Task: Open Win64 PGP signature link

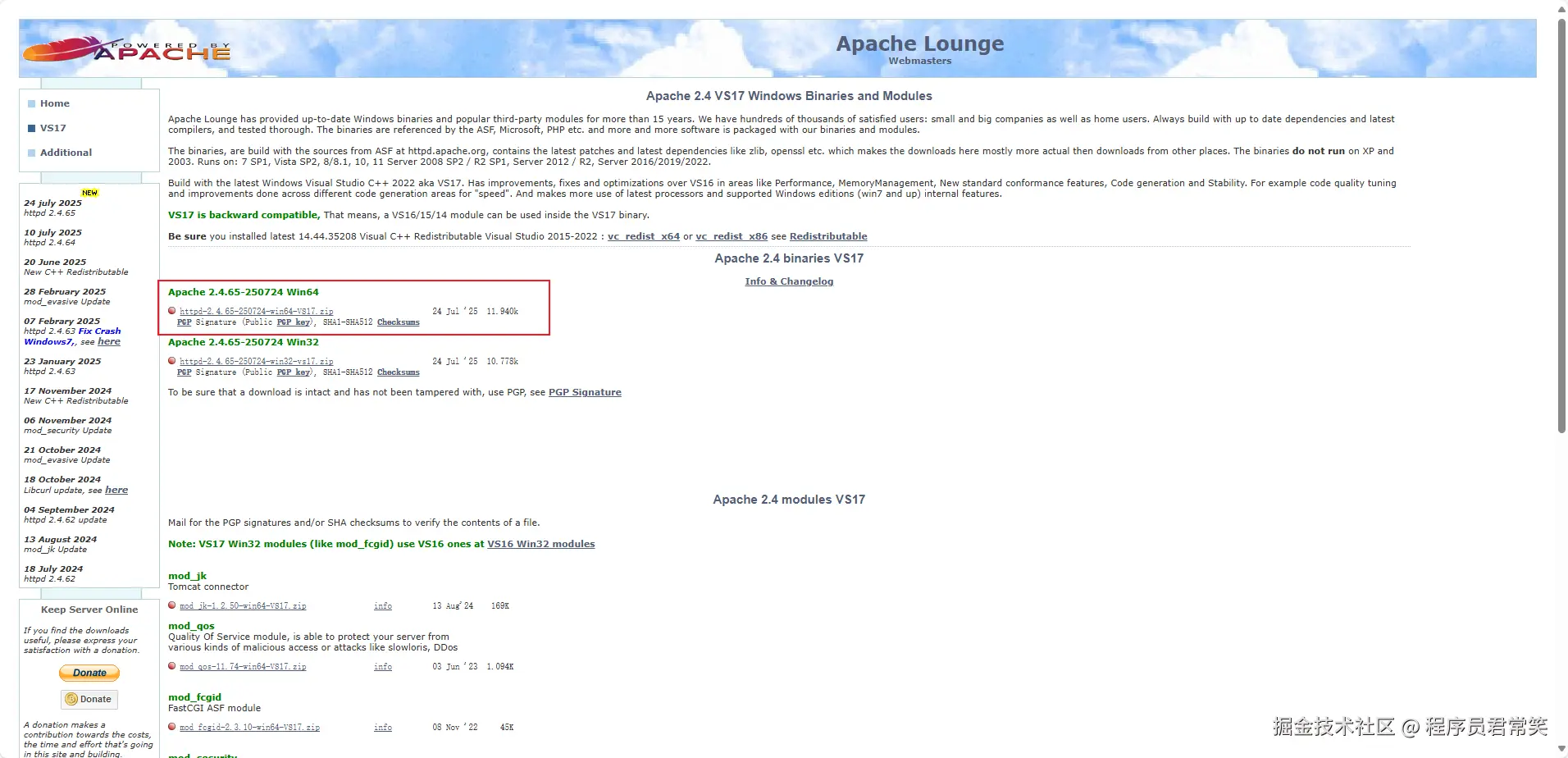Action: tap(185, 322)
